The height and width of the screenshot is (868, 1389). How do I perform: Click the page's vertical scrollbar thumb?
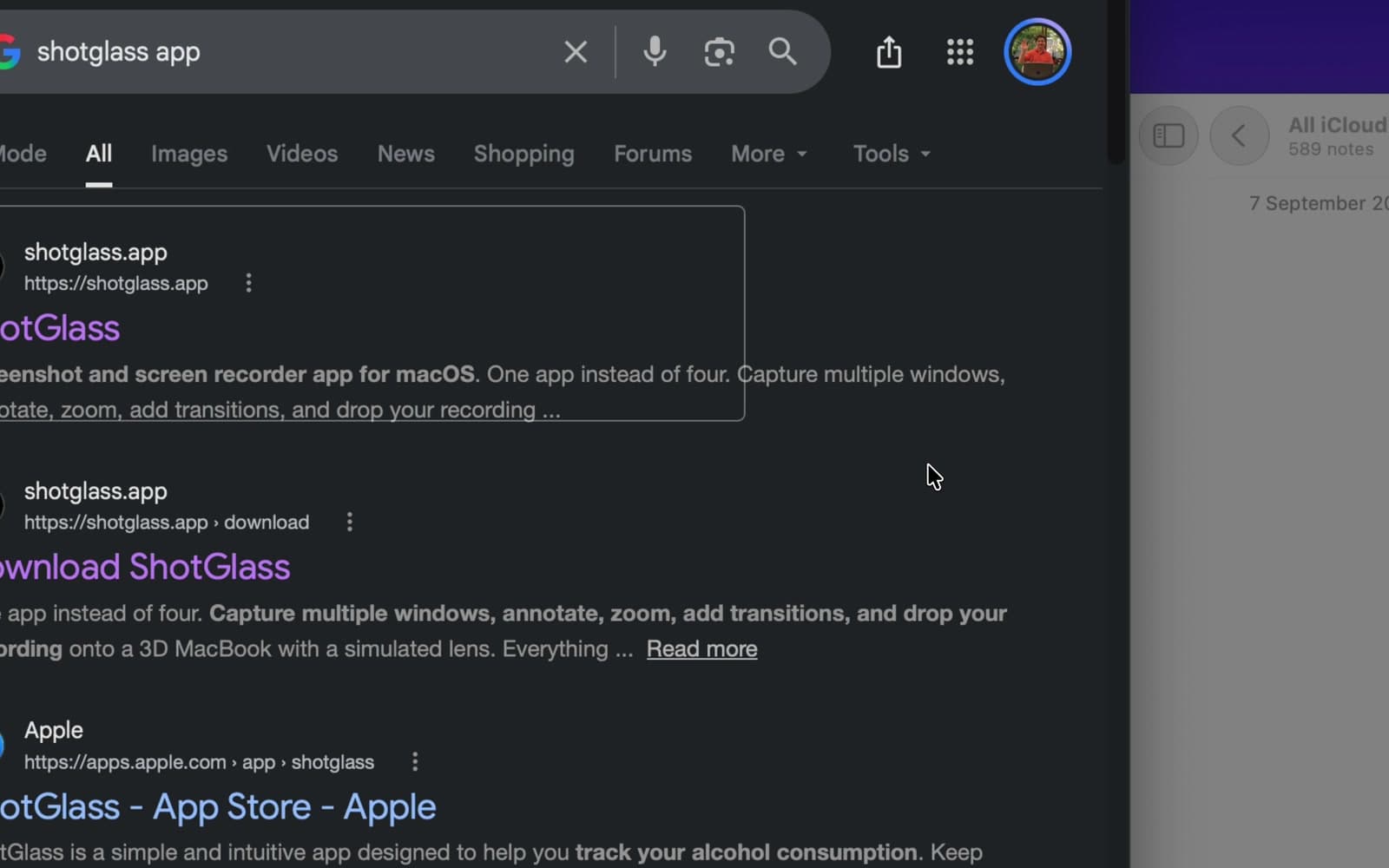(x=1116, y=82)
